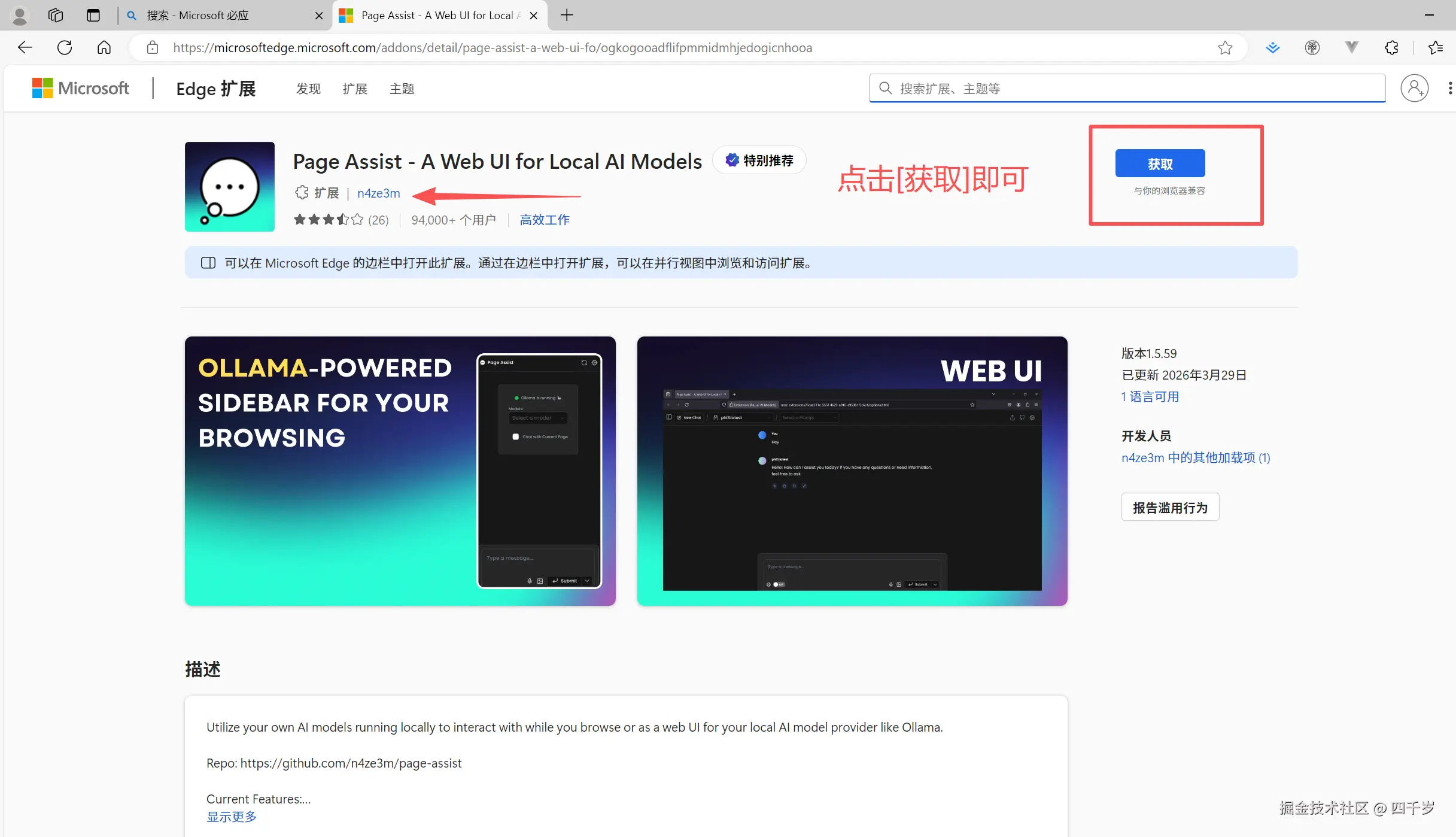Screen dimensions: 1456x837
Task: Click the user sign-in avatar icon
Action: tap(1414, 89)
